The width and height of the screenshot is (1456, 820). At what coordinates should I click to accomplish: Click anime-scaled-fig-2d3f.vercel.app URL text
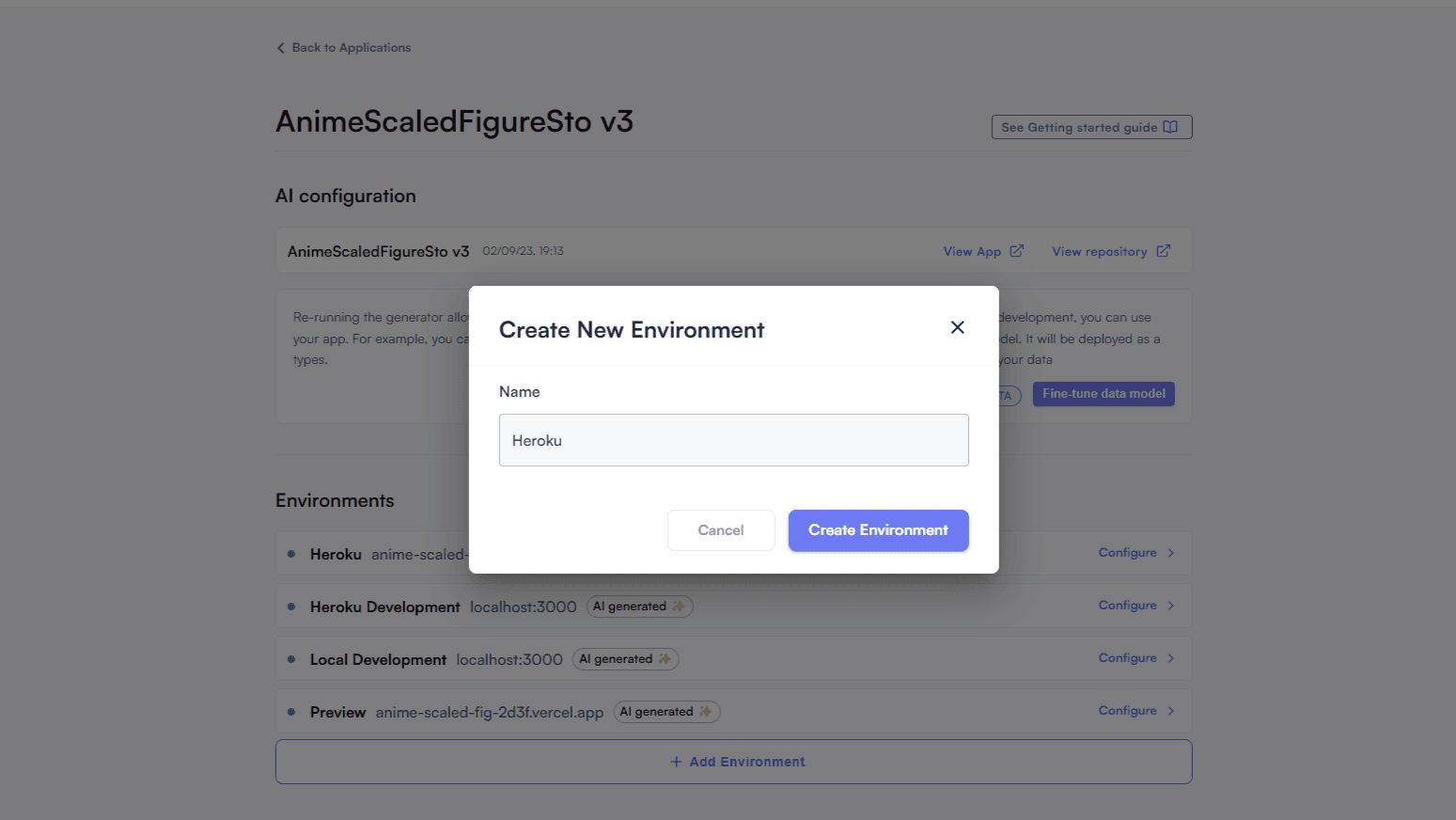coord(490,713)
